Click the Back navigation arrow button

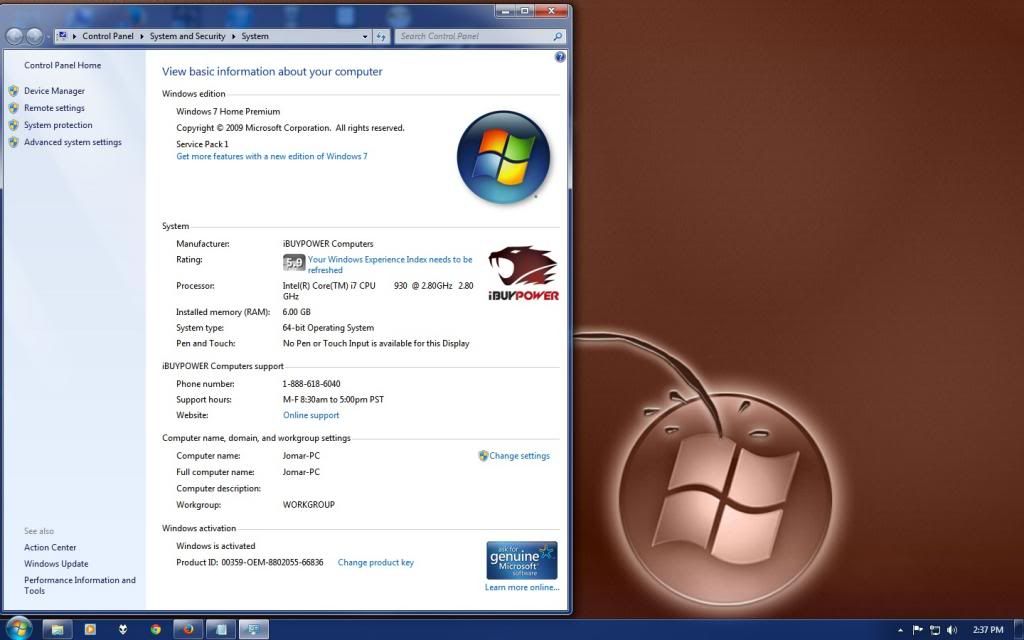15,36
